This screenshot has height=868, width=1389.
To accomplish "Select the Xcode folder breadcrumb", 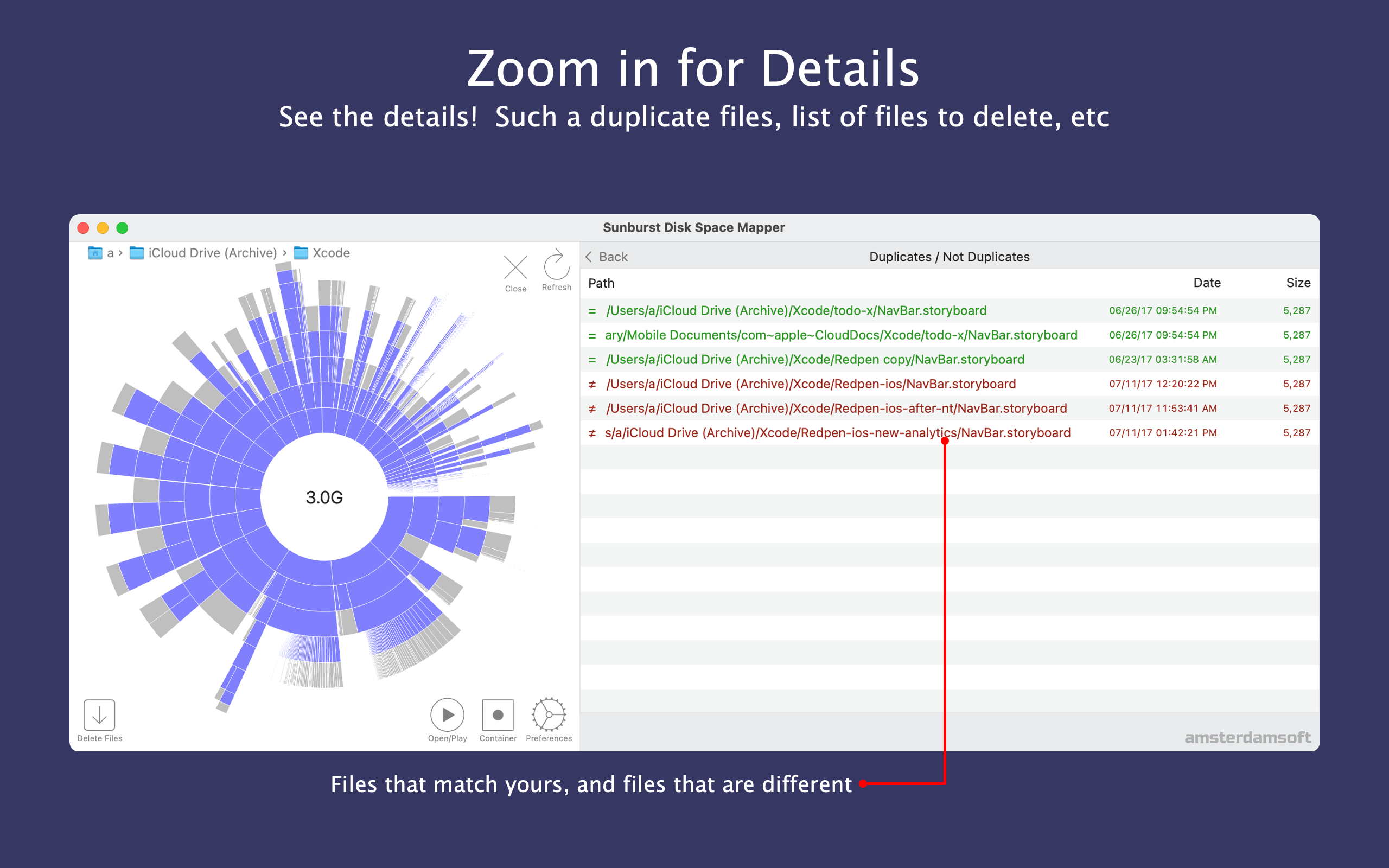I will (x=322, y=253).
